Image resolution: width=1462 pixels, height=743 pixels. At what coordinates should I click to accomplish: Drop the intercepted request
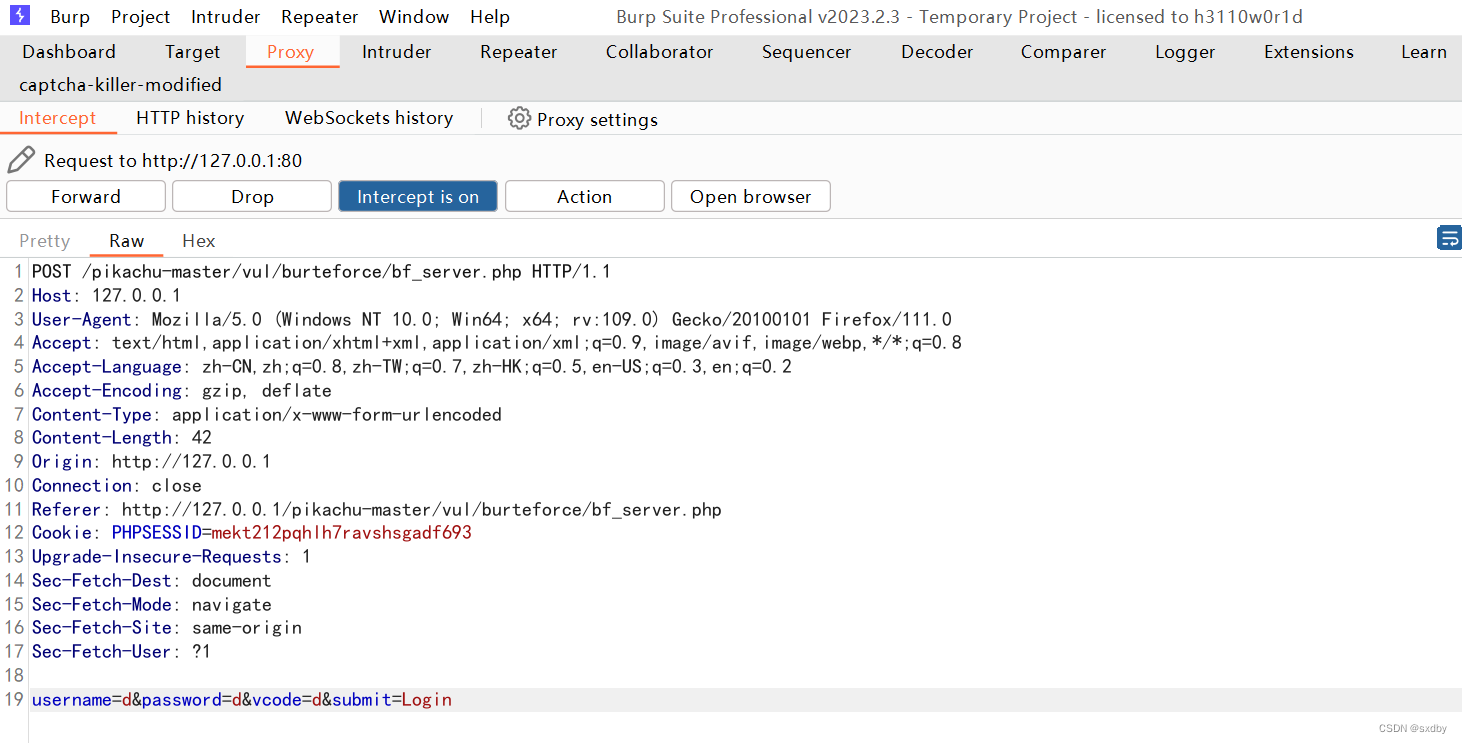coord(252,196)
